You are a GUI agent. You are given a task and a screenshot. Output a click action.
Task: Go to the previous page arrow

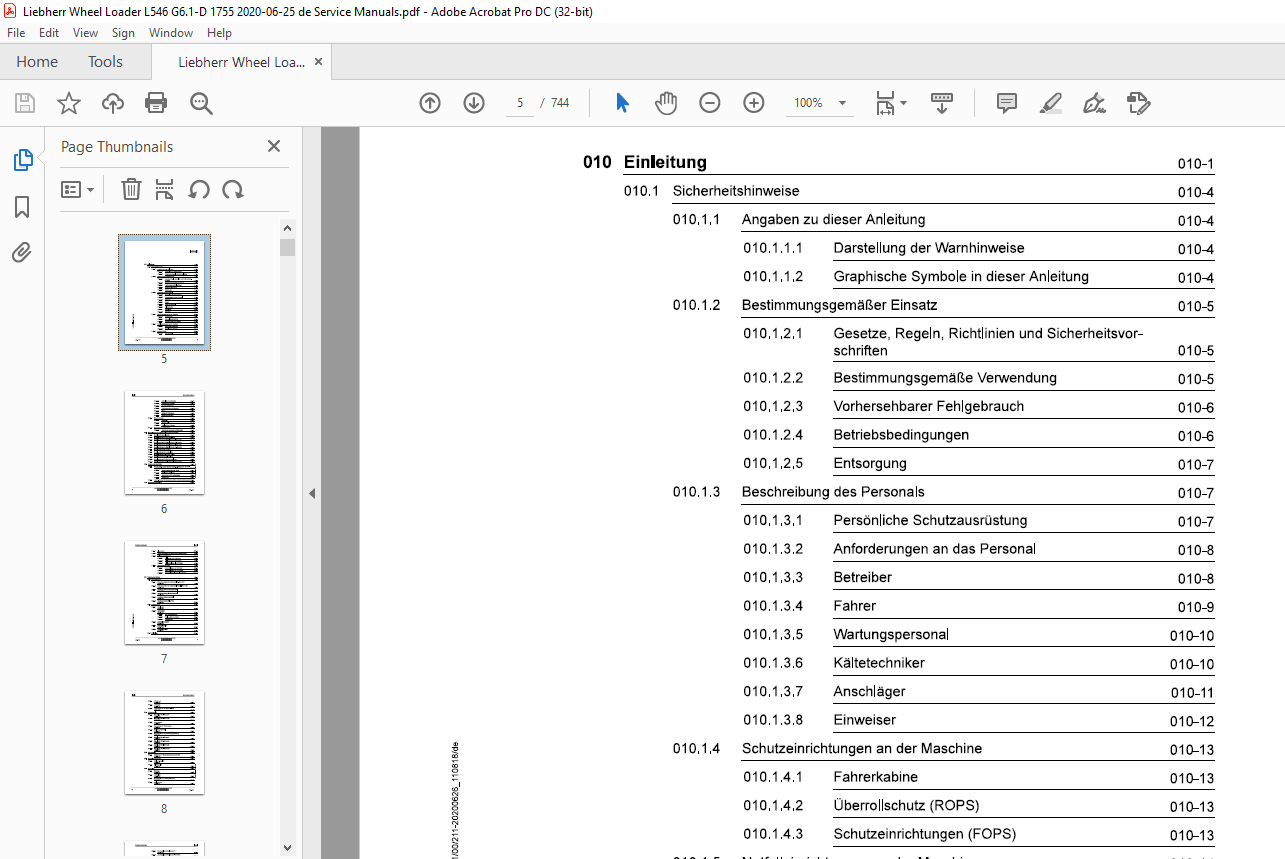[430, 103]
